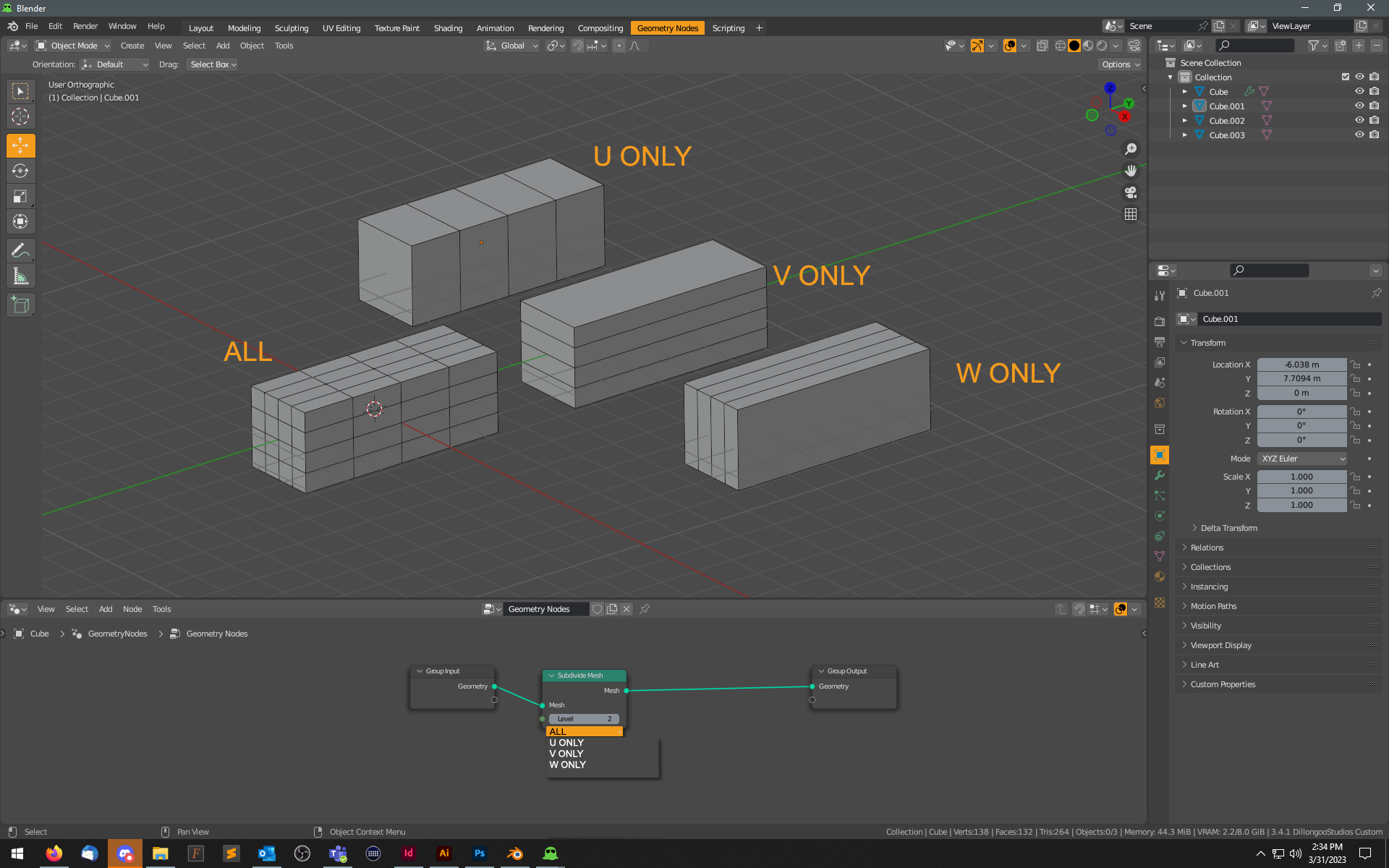Click the Subdivide Mesh Level field
1389x868 pixels.
pyautogui.click(x=584, y=719)
